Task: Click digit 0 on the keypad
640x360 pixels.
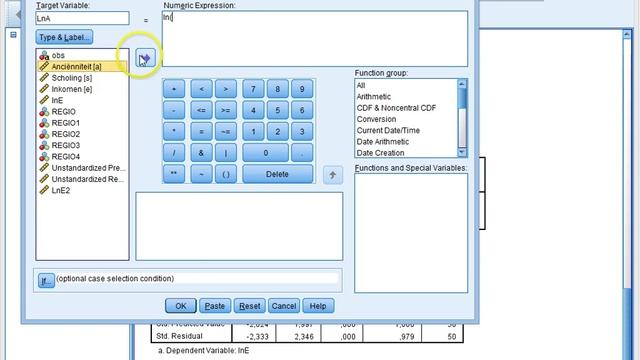Action: tap(265, 153)
